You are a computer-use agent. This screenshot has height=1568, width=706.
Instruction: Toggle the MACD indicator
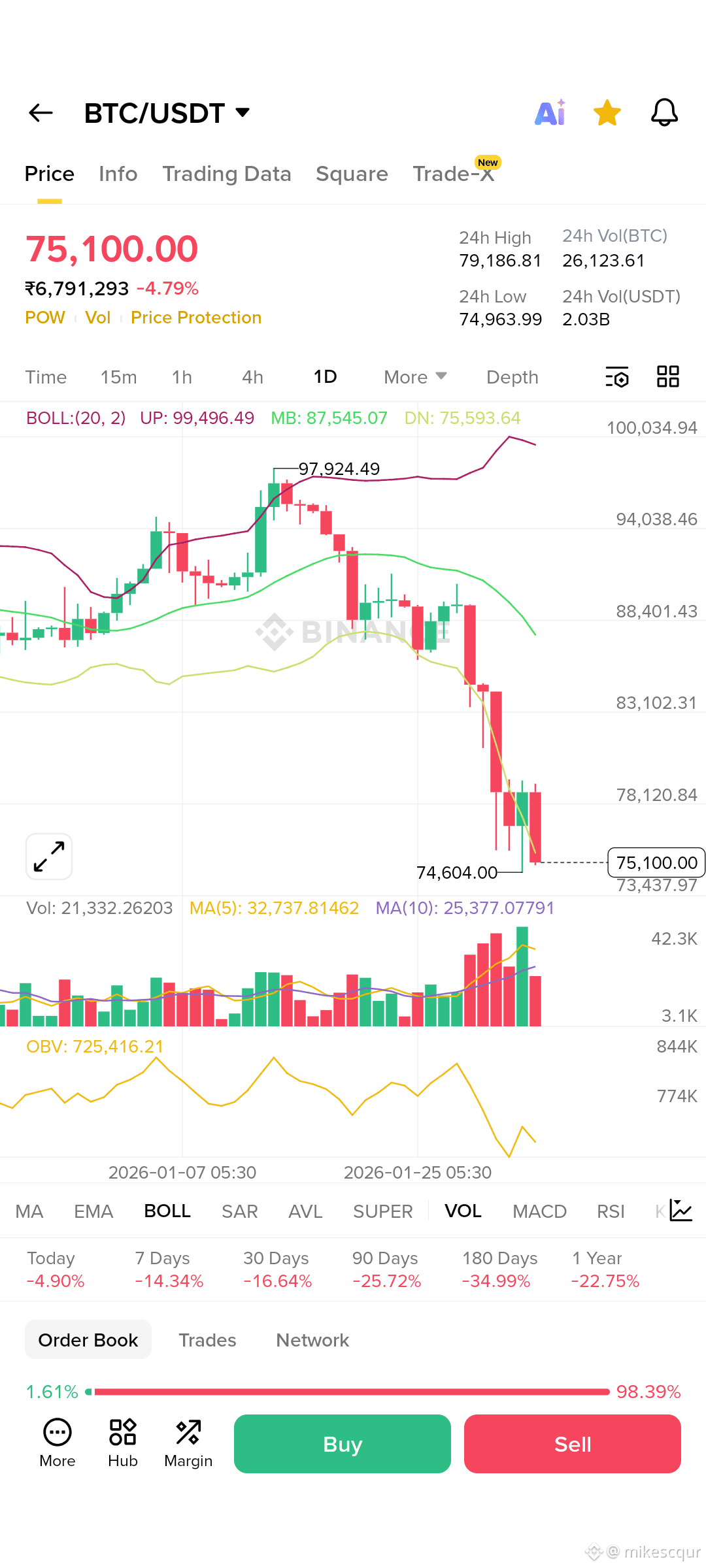coord(539,1211)
